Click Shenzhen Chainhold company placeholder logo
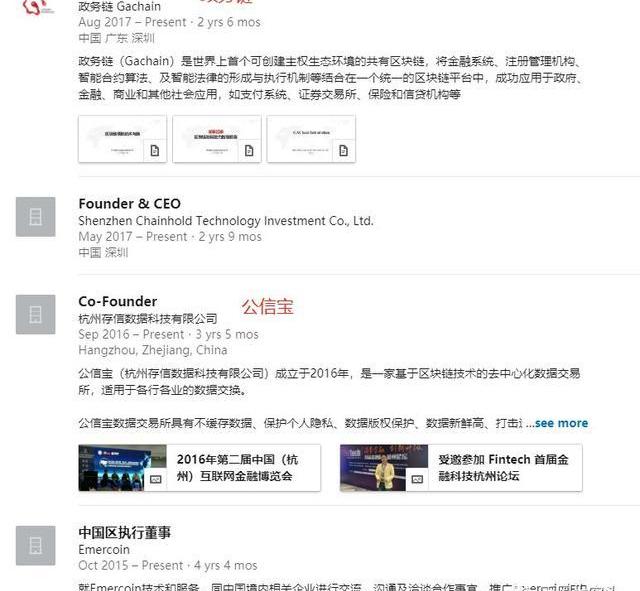Image resolution: width=640 pixels, height=591 pixels. coord(36,217)
